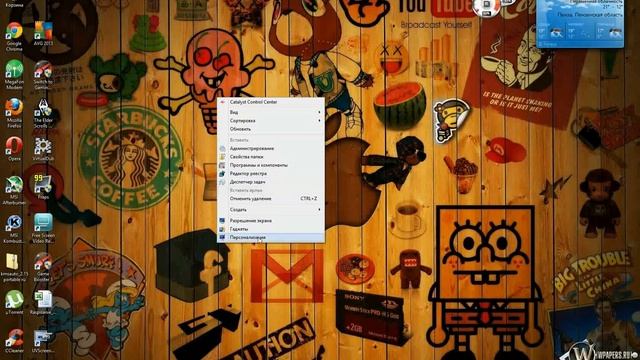640x360 pixels.
Task: Open the Opera browser shortcut
Action: pyautogui.click(x=14, y=149)
